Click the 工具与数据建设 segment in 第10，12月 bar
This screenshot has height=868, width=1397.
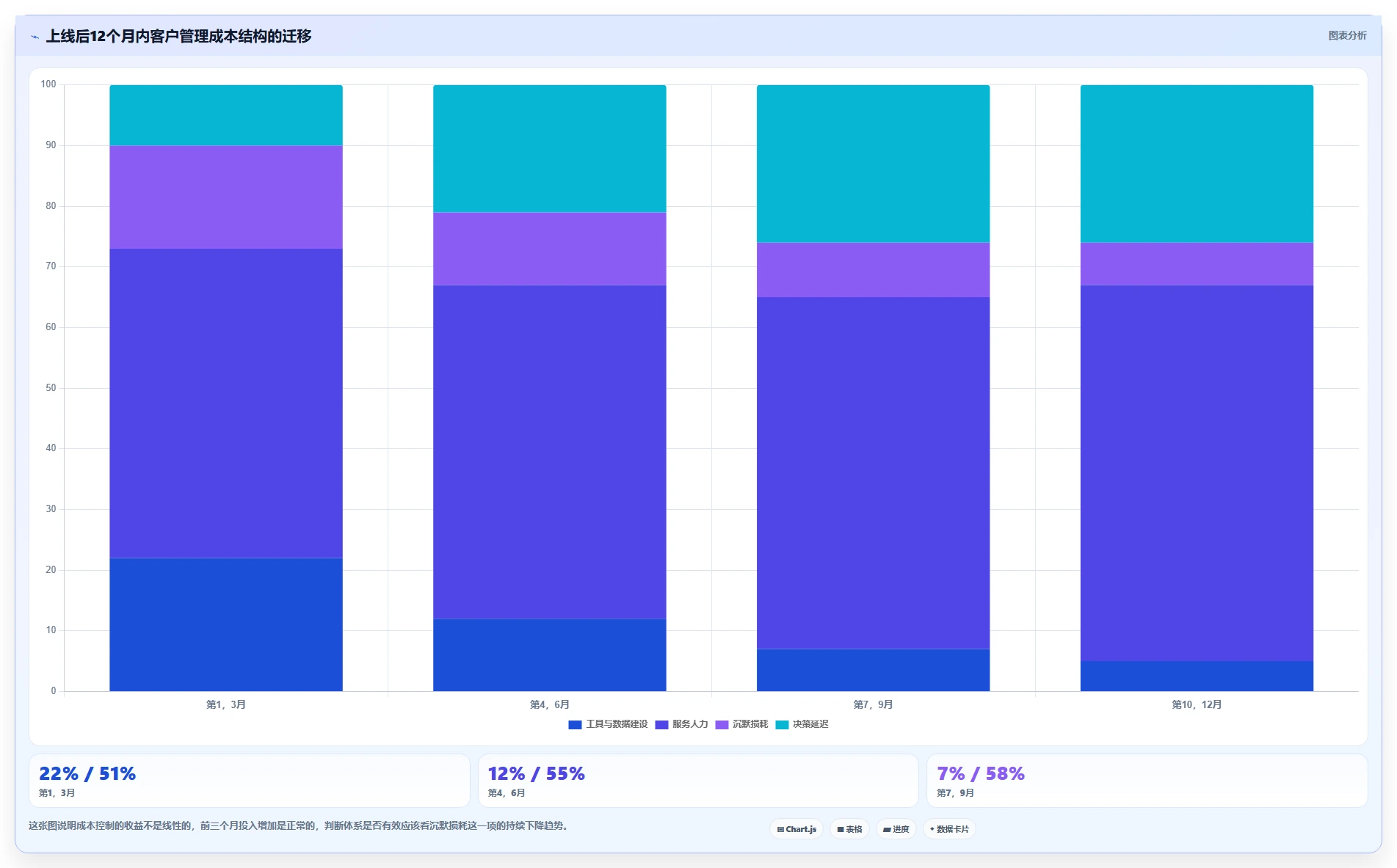1197,676
